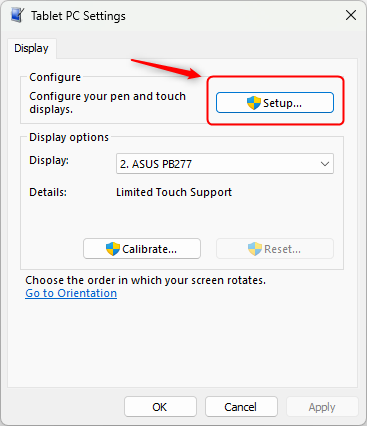Click the faded shield icon beside Reset
Image resolution: width=367 pixels, height=426 pixels.
[255, 249]
